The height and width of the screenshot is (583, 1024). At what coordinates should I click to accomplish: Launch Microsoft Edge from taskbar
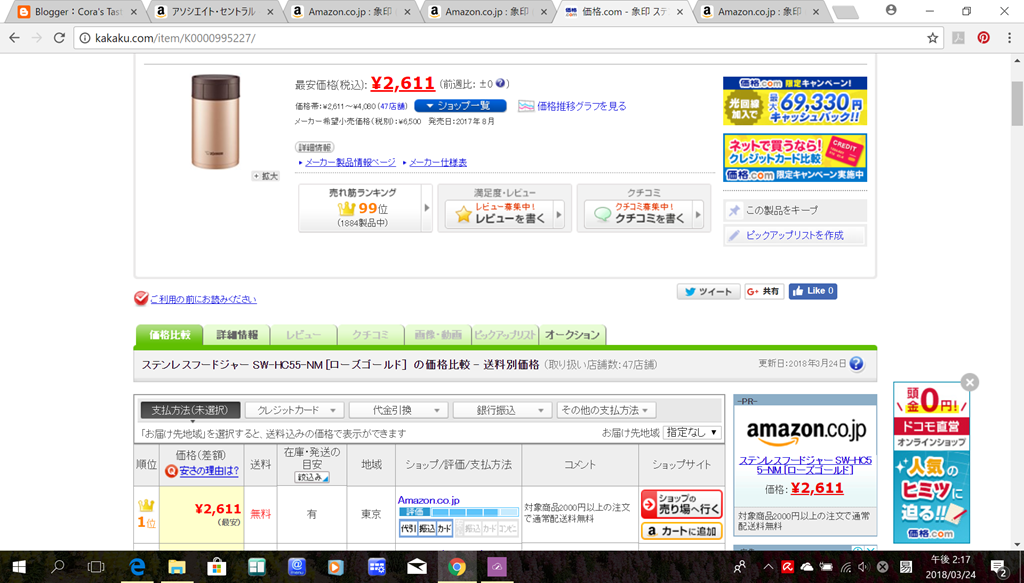(x=137, y=567)
